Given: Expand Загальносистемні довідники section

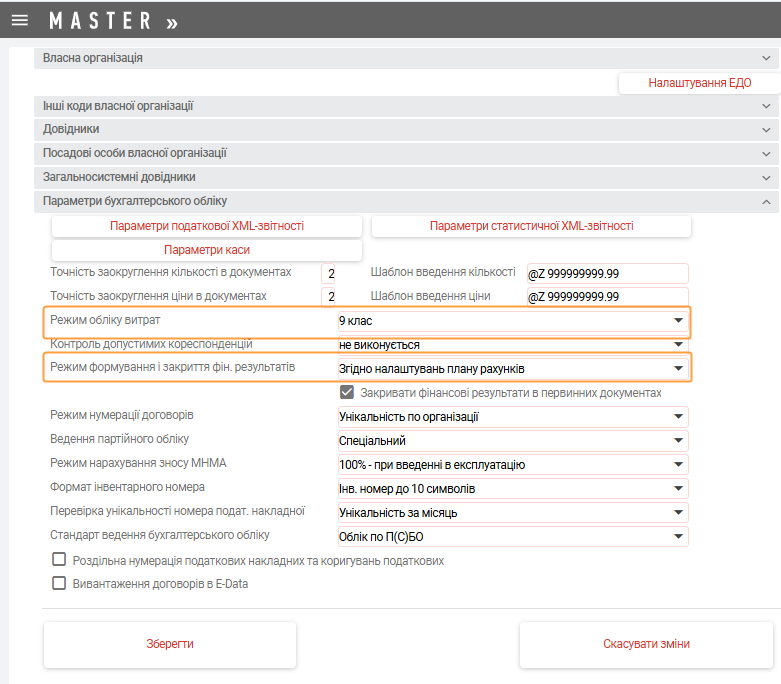Looking at the screenshot, I should (406, 177).
